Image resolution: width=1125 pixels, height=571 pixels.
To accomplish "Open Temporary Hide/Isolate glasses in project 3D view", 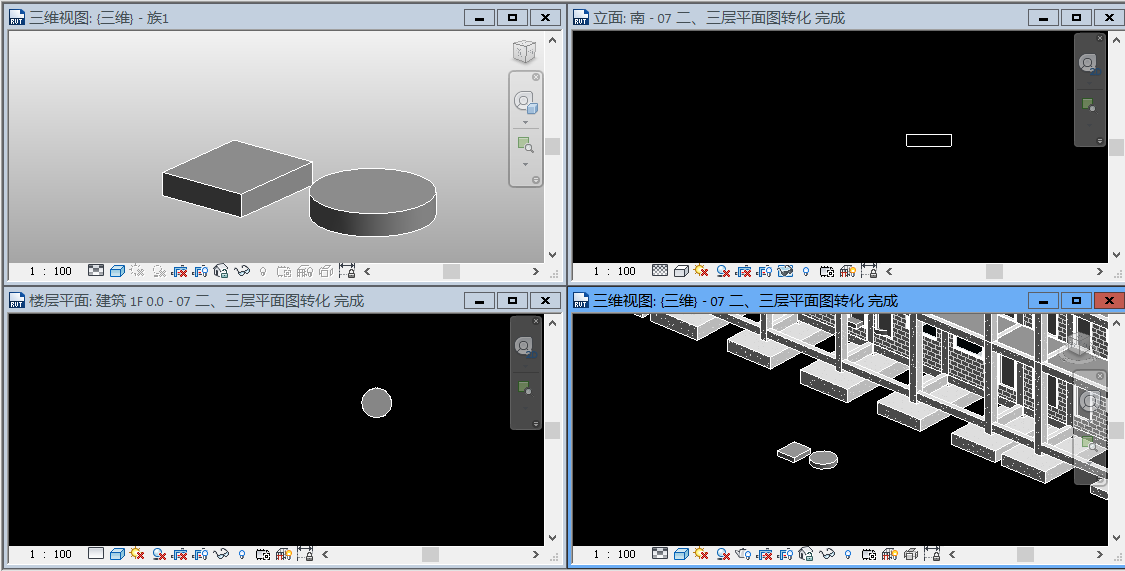I will (827, 554).
